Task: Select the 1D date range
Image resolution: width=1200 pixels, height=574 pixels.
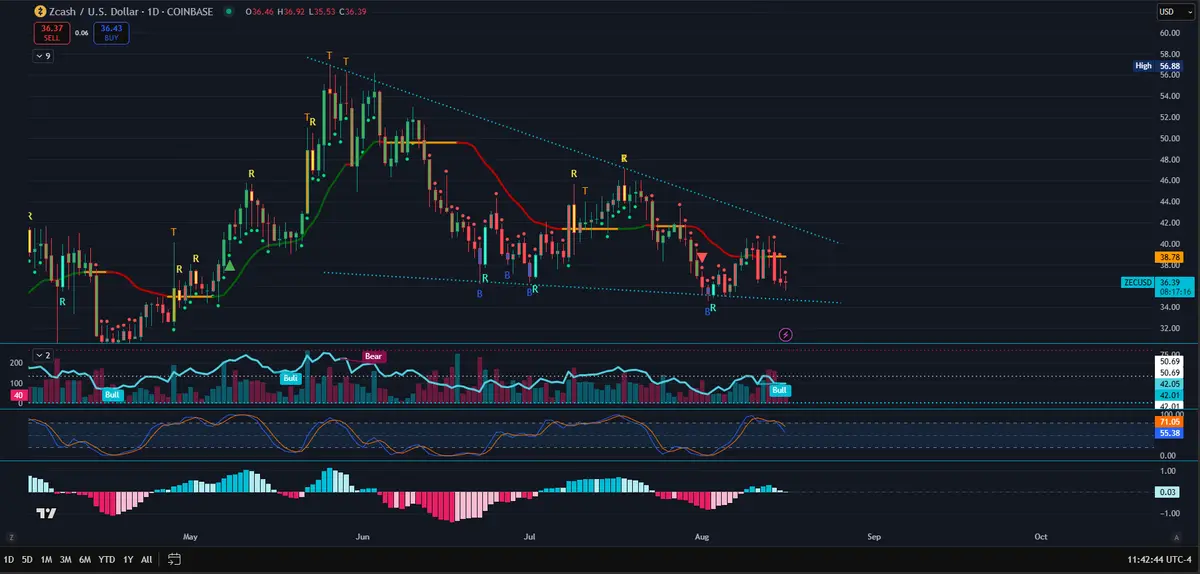Action: click(9, 559)
